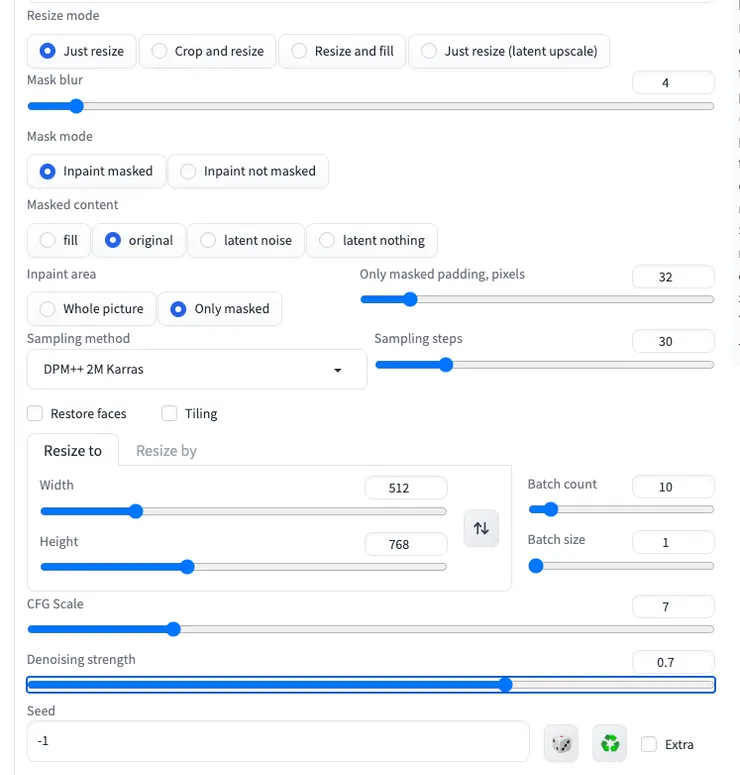This screenshot has width=740, height=775.
Task: Click the Seed input field
Action: [x=277, y=742]
